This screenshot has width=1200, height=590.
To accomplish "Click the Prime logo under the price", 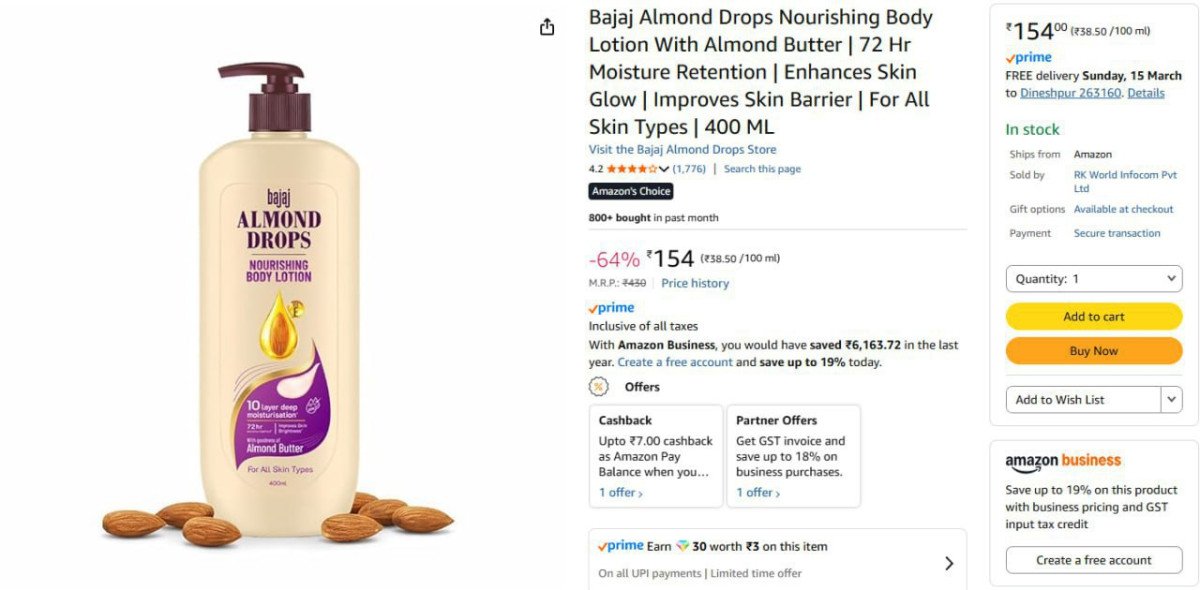I will click(x=611, y=308).
